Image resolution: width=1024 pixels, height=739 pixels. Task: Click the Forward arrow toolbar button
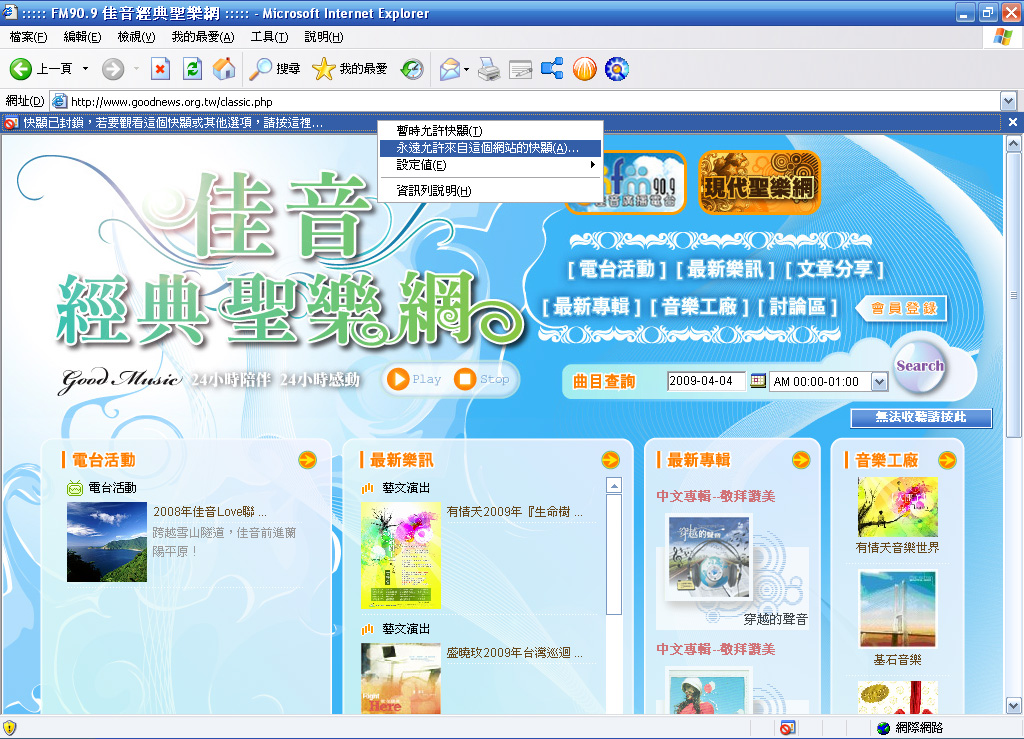[x=113, y=69]
